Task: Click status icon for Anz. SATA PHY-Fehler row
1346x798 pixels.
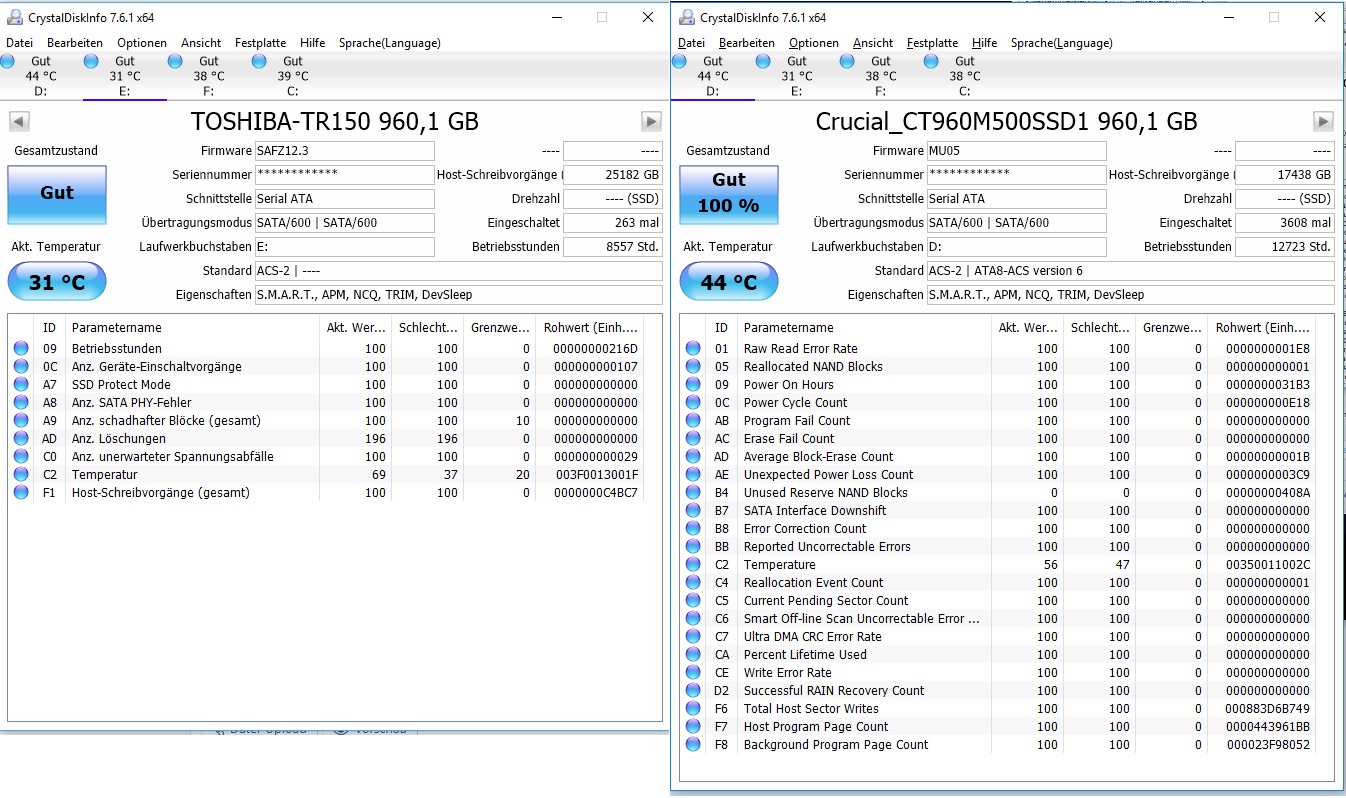Action: point(21,403)
